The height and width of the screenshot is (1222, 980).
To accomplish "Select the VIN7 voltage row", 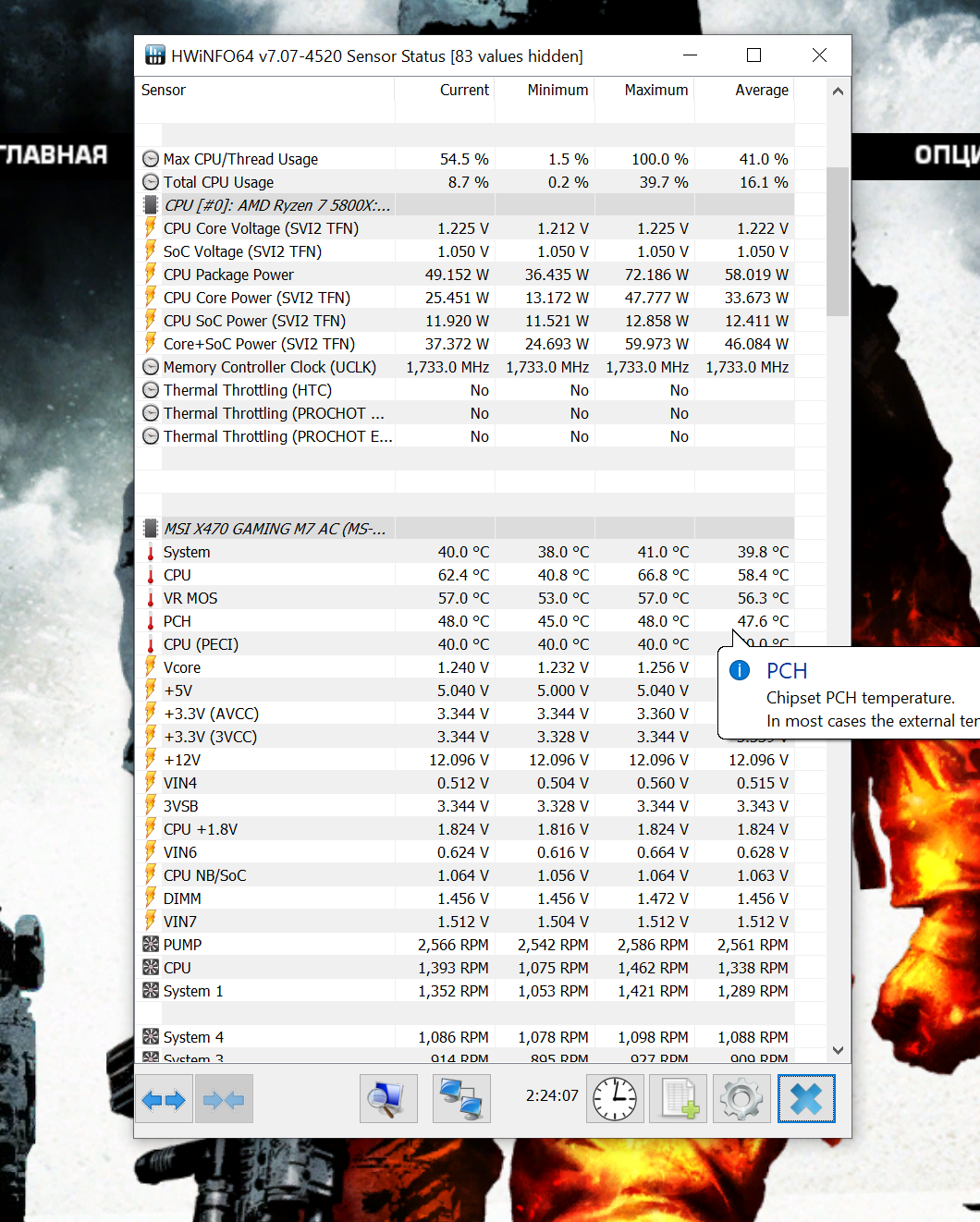I will coord(464,922).
